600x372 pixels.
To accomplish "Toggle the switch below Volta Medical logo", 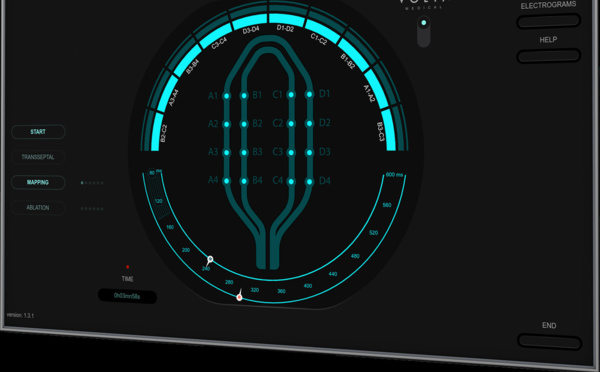I will (x=424, y=32).
